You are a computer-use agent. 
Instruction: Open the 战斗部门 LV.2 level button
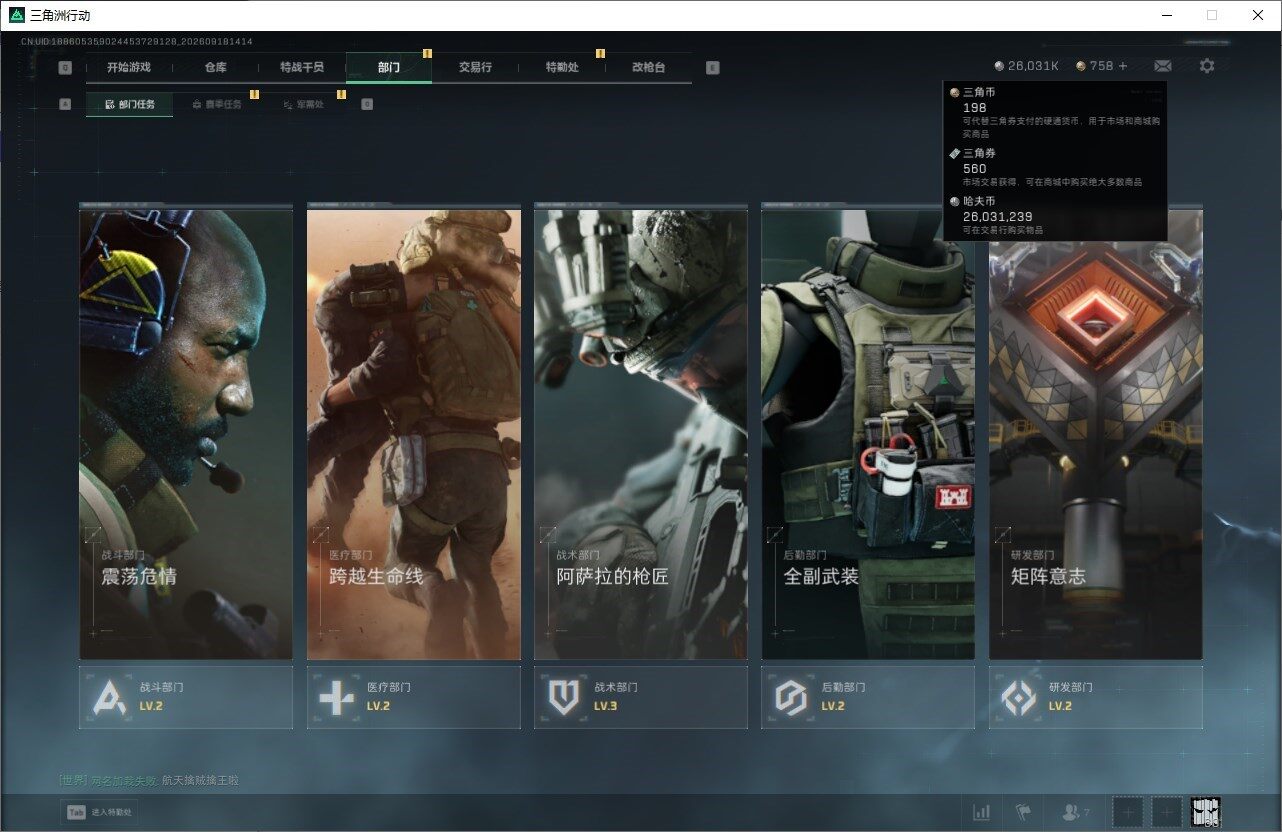(x=186, y=697)
